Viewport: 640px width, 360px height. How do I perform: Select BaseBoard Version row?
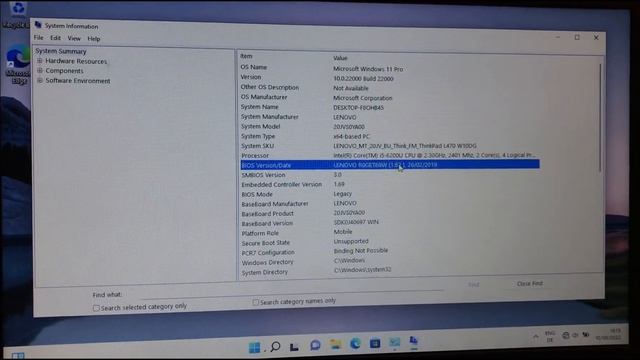point(390,223)
